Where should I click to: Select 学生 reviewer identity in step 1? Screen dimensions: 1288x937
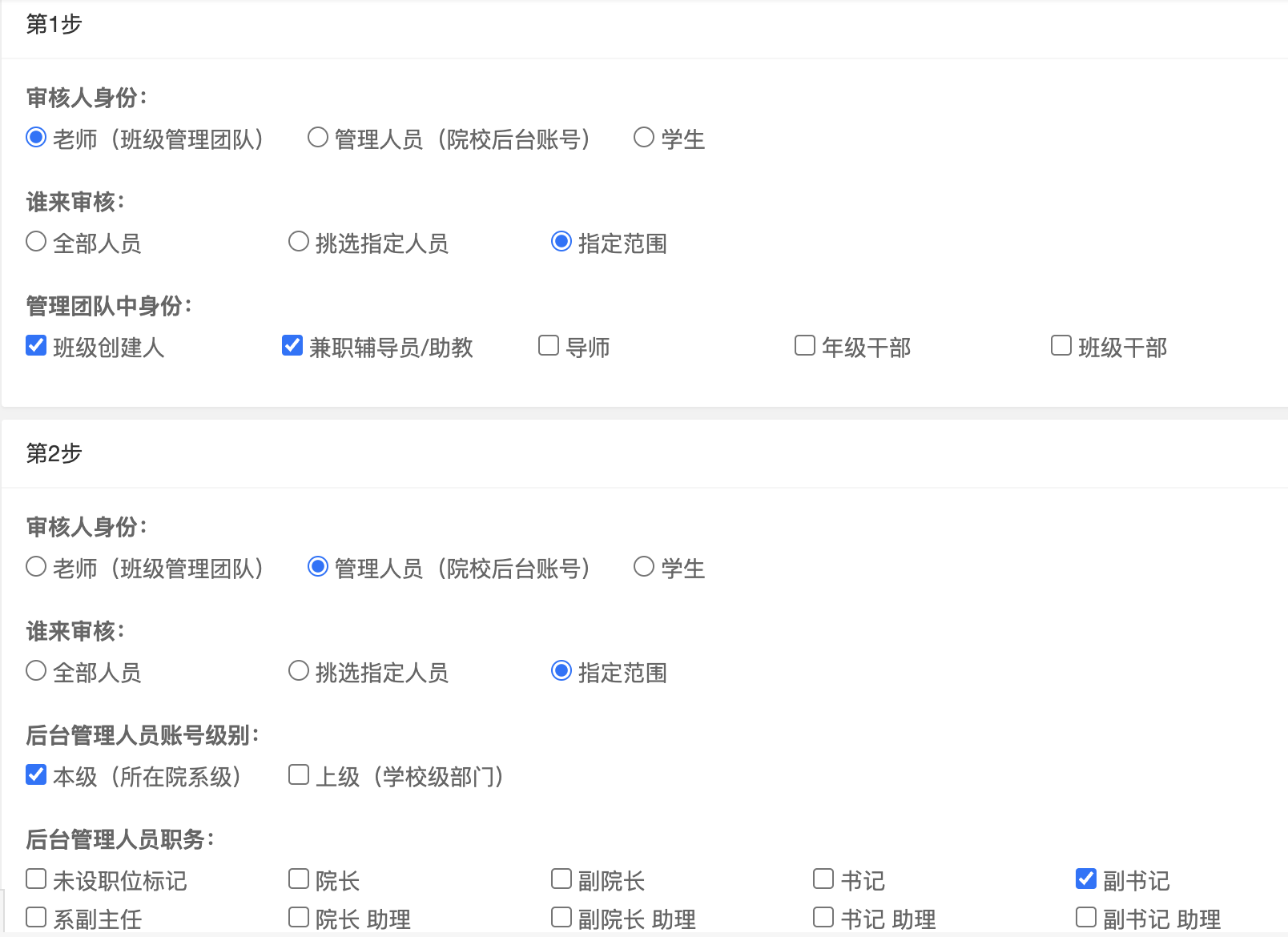tap(644, 138)
